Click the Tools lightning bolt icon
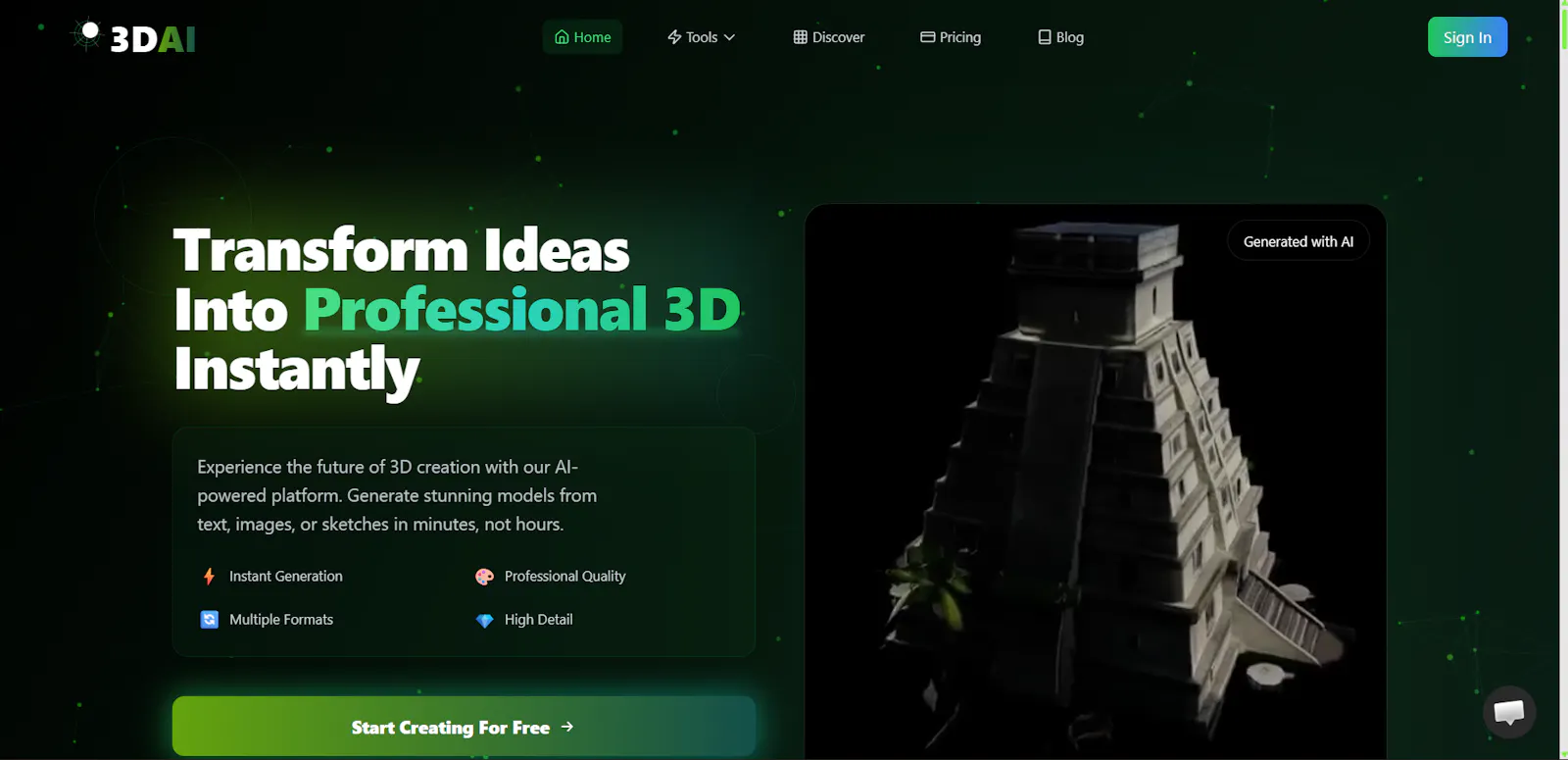This screenshot has width=1568, height=760. tap(674, 37)
